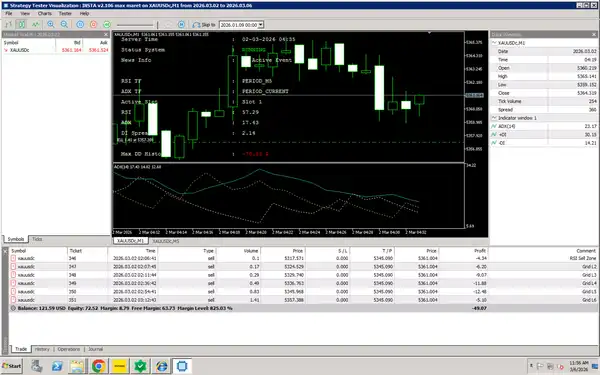The height and width of the screenshot is (375, 600).
Task: Click the step-forward button after speed slider
Action: coord(181,24)
